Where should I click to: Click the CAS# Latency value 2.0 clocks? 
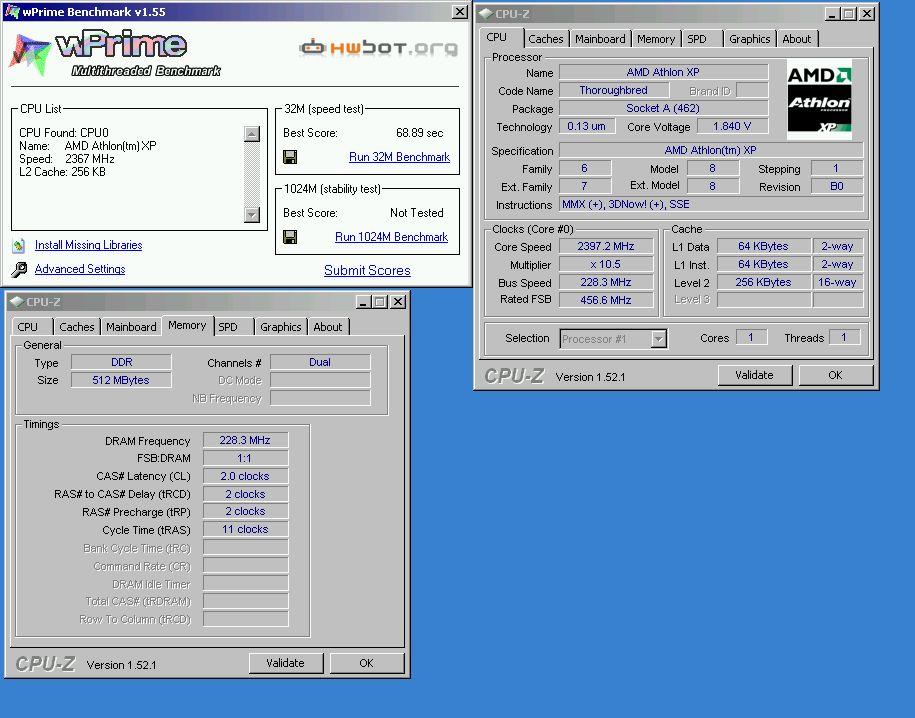tap(245, 476)
